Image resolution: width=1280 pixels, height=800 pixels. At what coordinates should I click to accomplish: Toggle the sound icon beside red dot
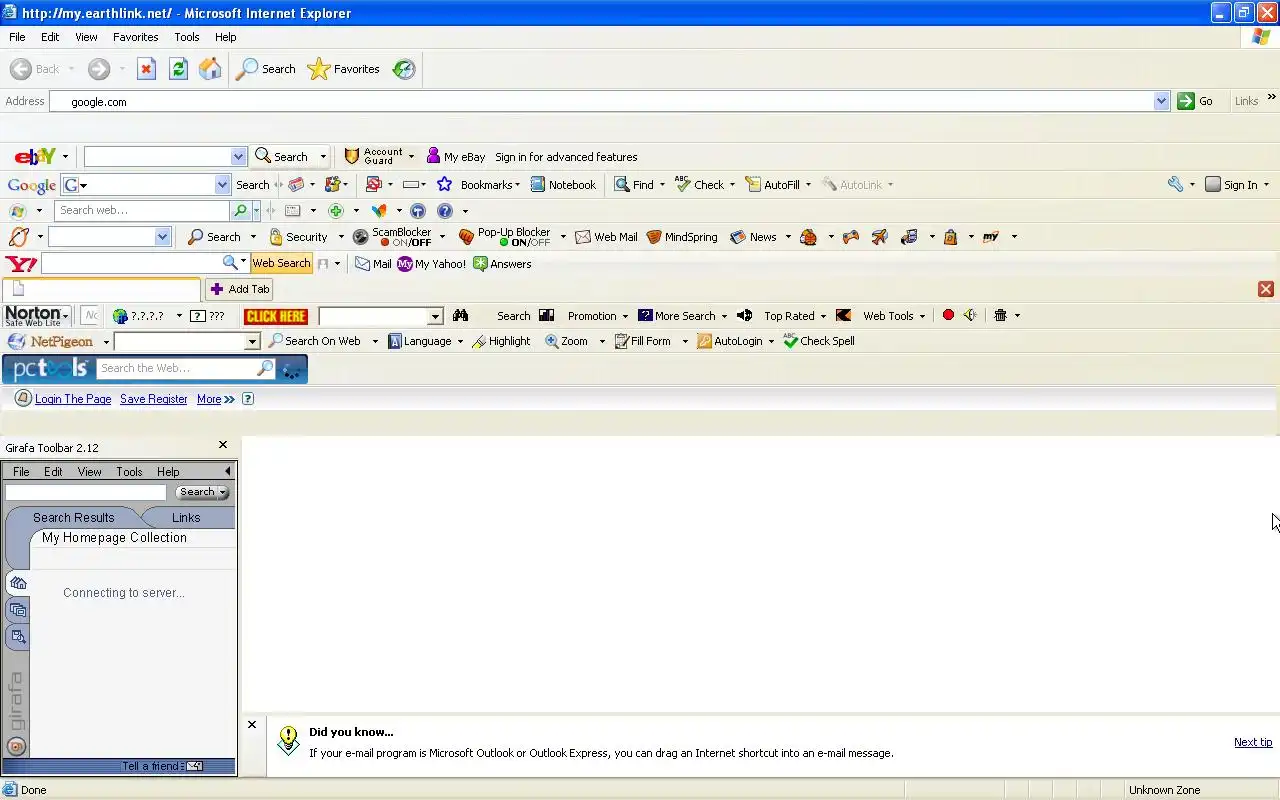(x=970, y=316)
